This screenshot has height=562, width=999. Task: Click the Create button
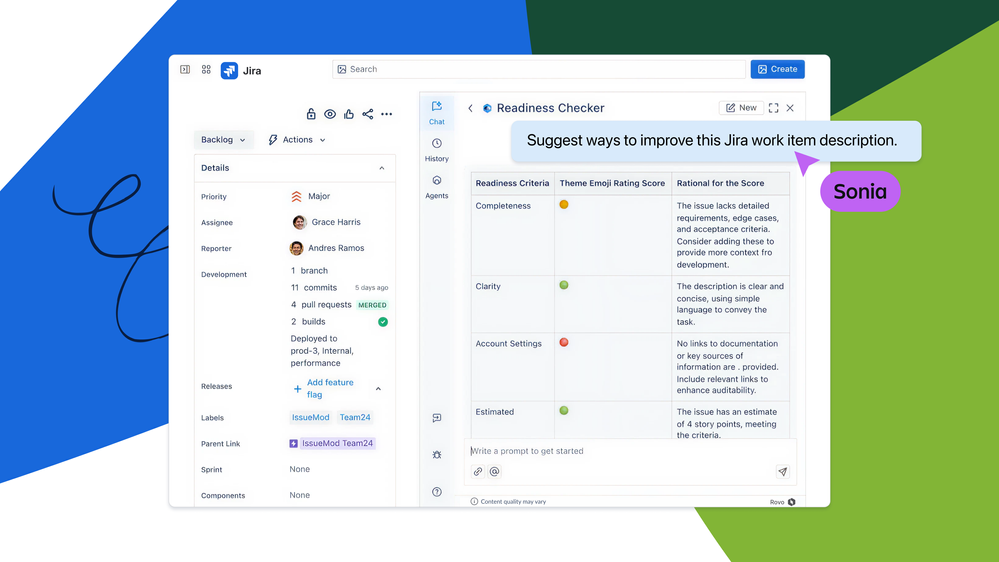pyautogui.click(x=777, y=69)
